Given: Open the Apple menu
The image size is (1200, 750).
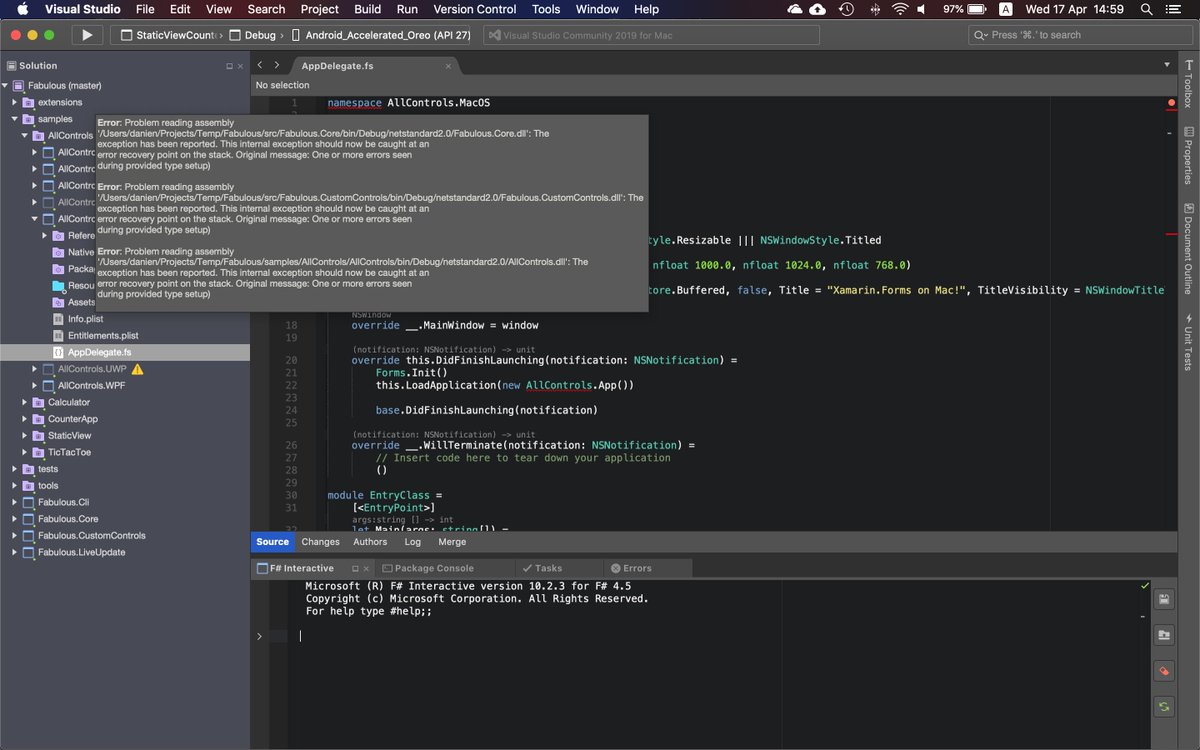Looking at the screenshot, I should [x=20, y=9].
